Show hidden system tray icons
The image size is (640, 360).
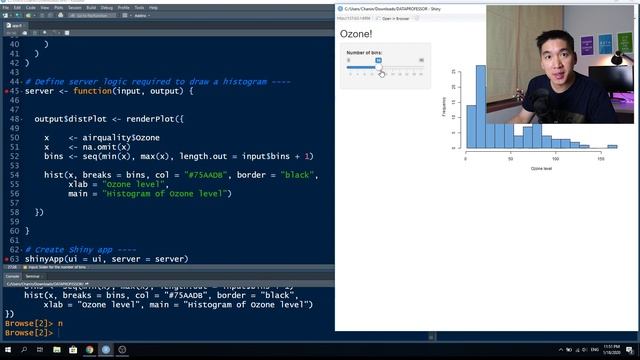[x=560, y=350]
